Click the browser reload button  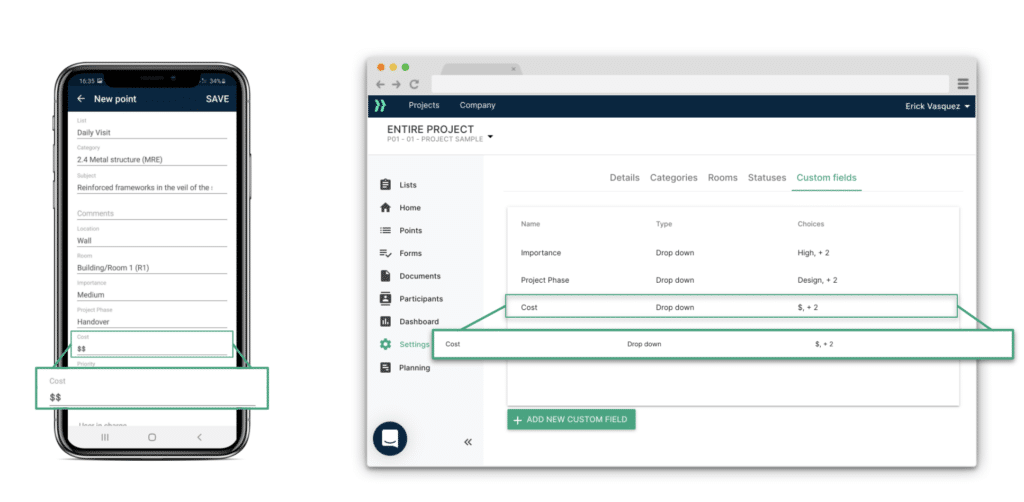click(x=414, y=84)
